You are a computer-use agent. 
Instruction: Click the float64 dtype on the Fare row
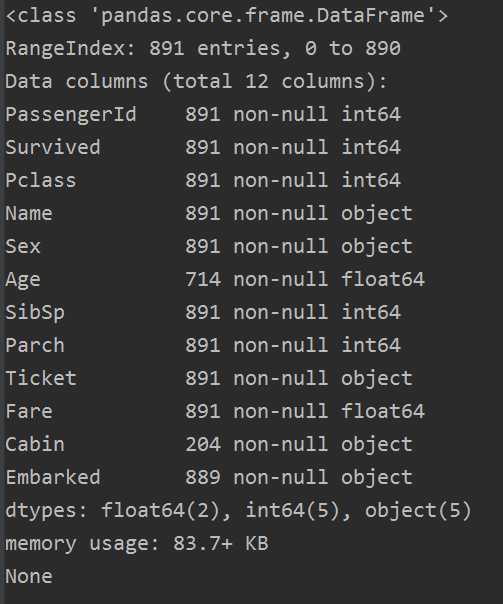(383, 411)
